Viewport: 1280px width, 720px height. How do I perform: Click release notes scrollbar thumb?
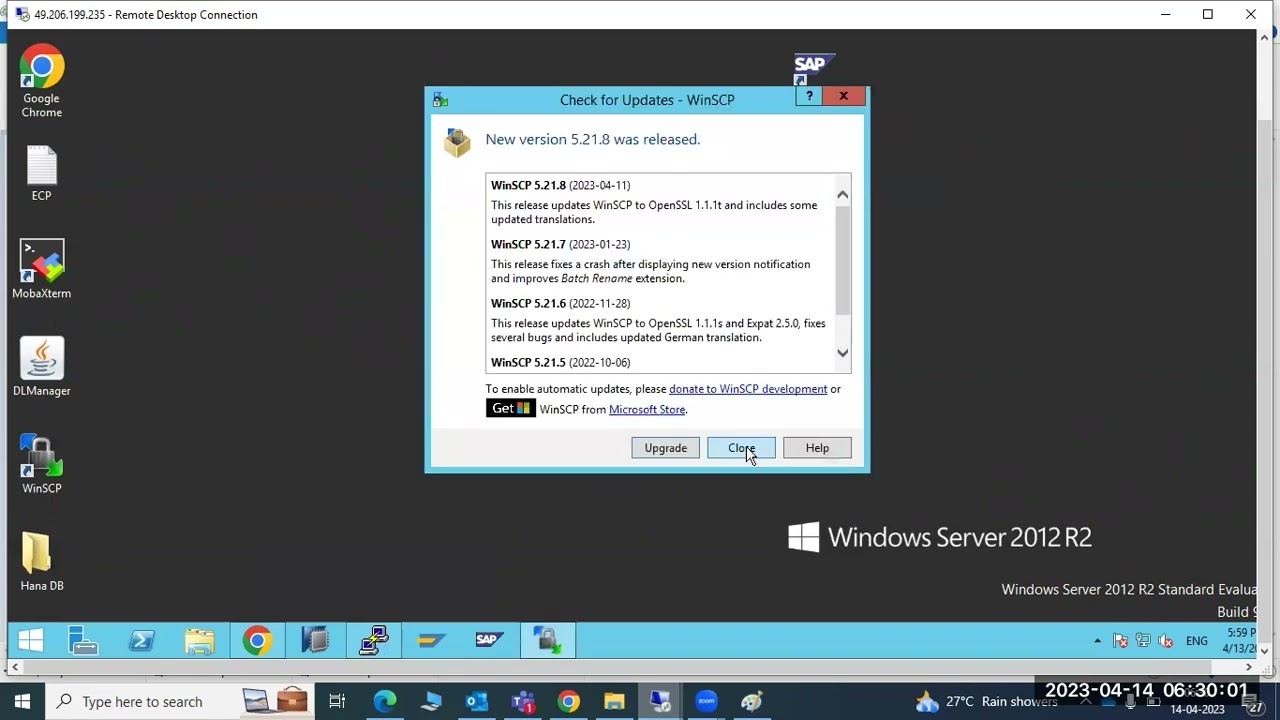tap(842, 260)
